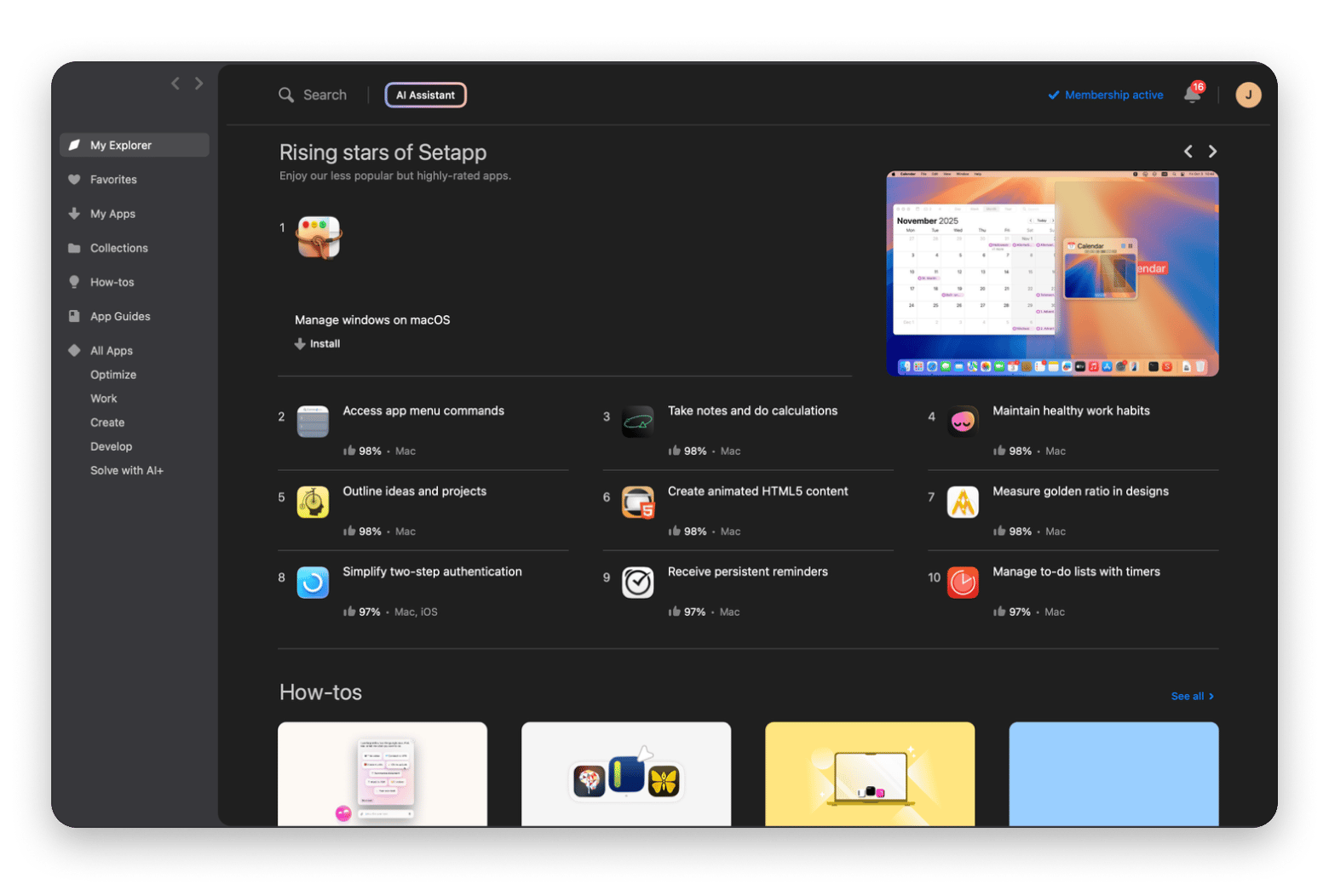
Task: Open My Explorer in the sidebar
Action: point(134,145)
